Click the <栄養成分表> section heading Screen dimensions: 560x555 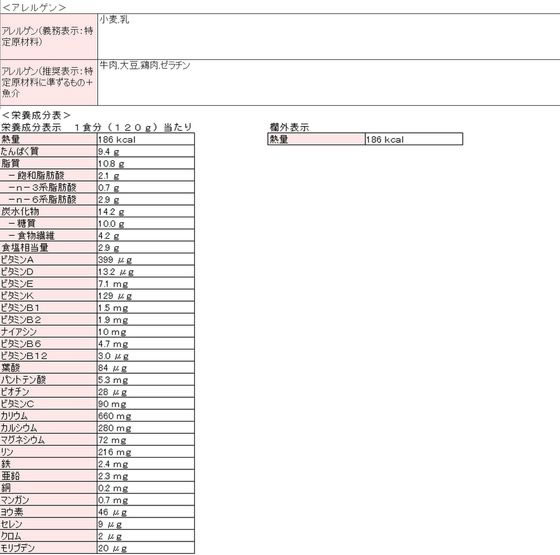click(36, 115)
